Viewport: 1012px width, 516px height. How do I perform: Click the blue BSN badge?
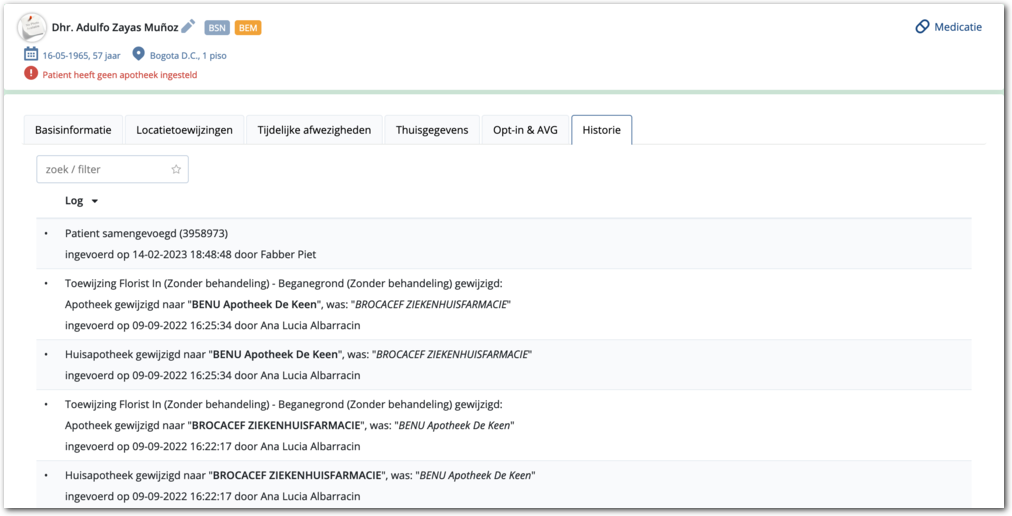217,28
